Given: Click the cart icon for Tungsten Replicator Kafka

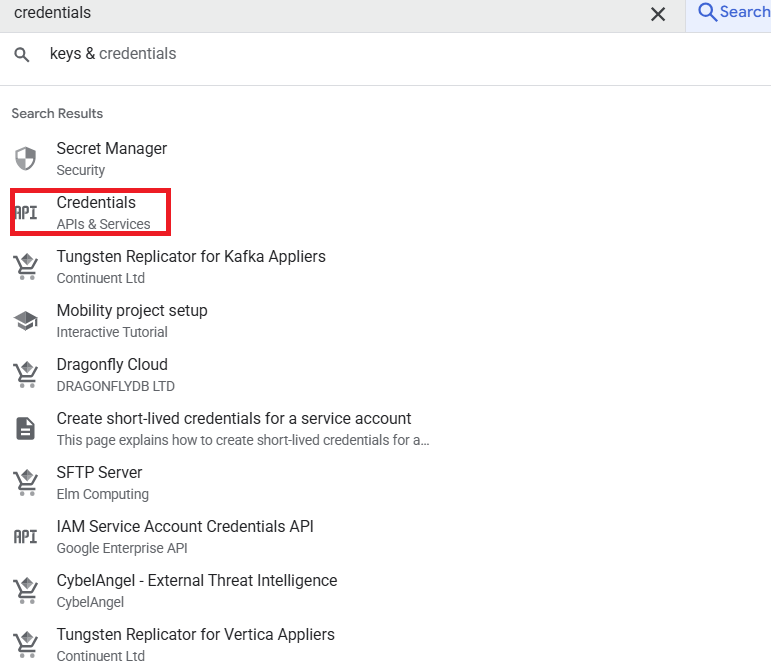Looking at the screenshot, I should coord(25,267).
